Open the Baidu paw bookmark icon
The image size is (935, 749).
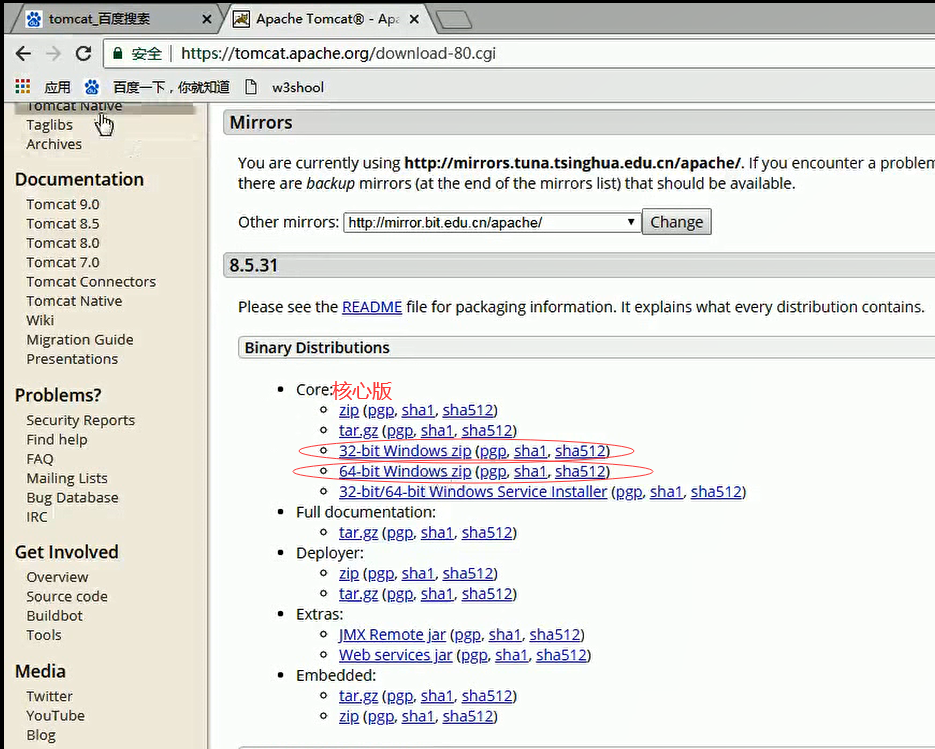91,87
